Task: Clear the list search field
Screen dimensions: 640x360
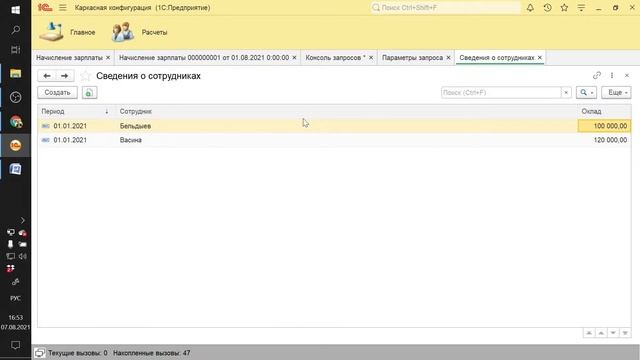Action: (566, 93)
